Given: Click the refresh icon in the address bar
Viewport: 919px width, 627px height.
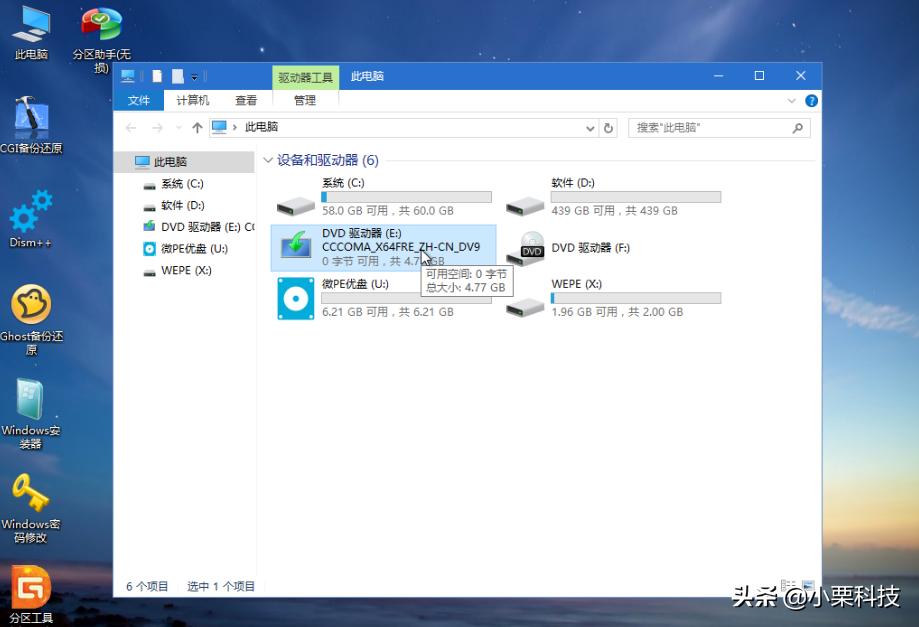Looking at the screenshot, I should (609, 127).
